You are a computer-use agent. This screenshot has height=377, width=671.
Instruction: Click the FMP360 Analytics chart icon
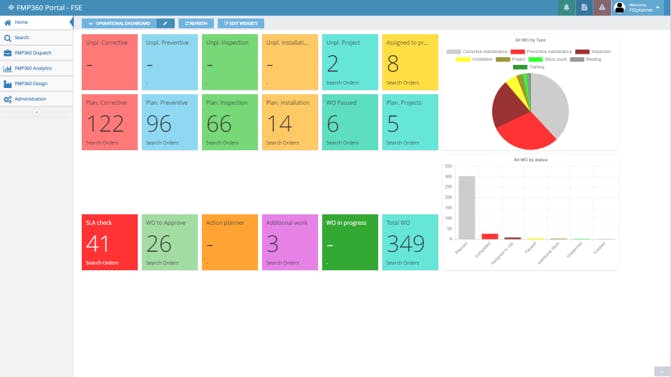[x=7, y=68]
